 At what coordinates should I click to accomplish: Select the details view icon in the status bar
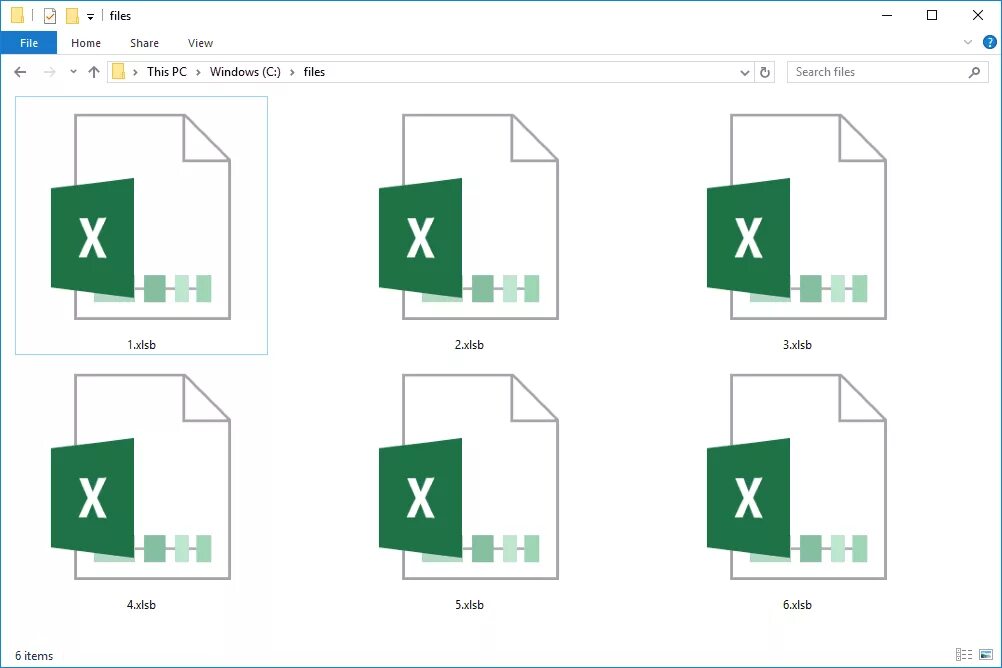pyautogui.click(x=964, y=655)
